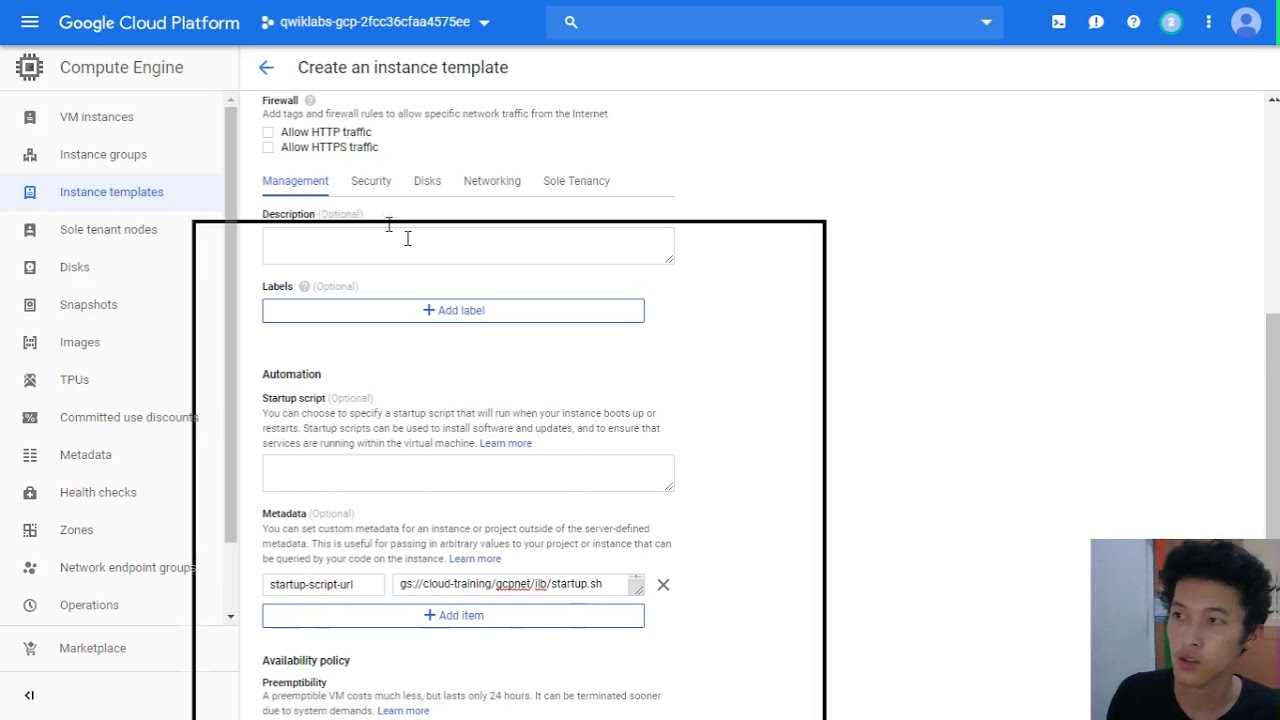Screen dimensions: 1280x720
Task: Open Learn more link for preemptibility
Action: coord(403,711)
